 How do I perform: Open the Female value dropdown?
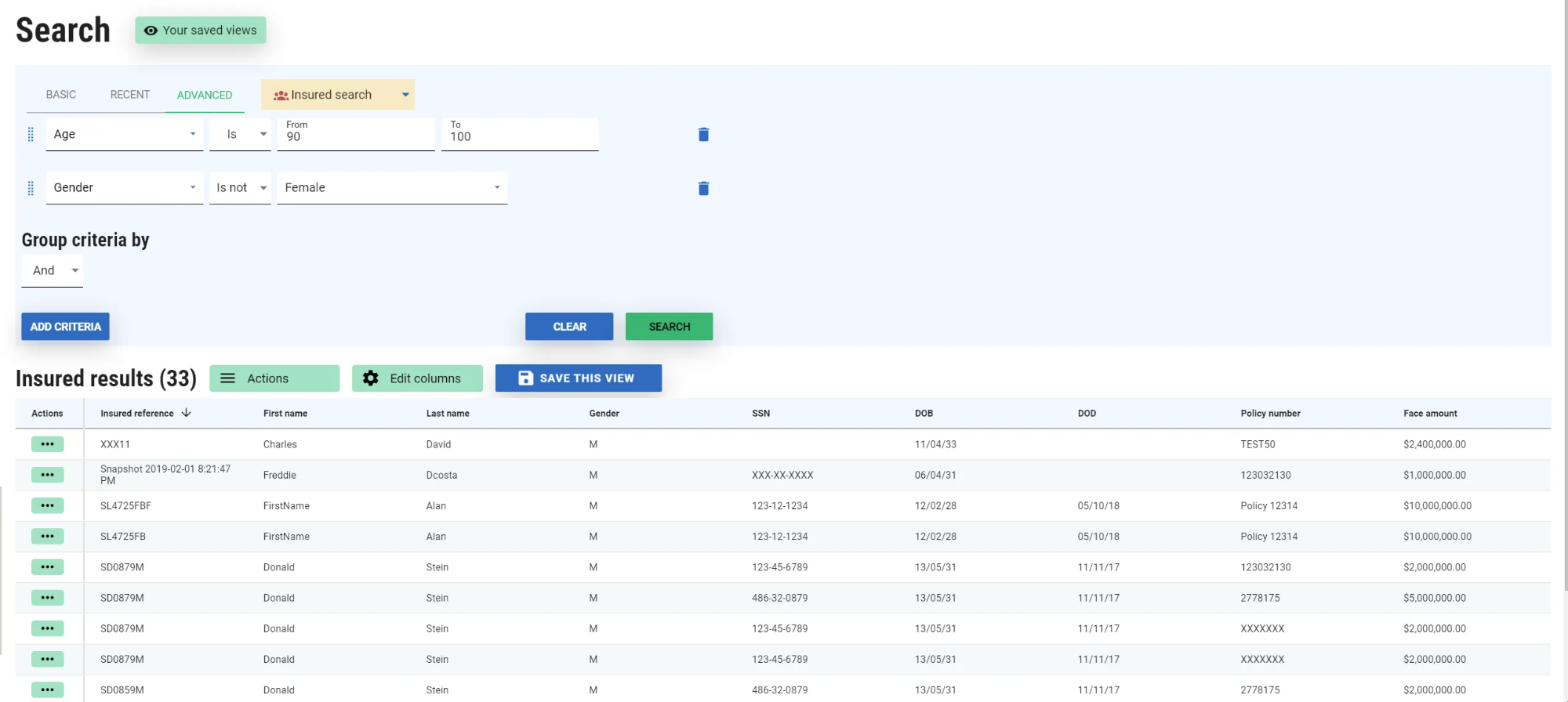click(392, 188)
